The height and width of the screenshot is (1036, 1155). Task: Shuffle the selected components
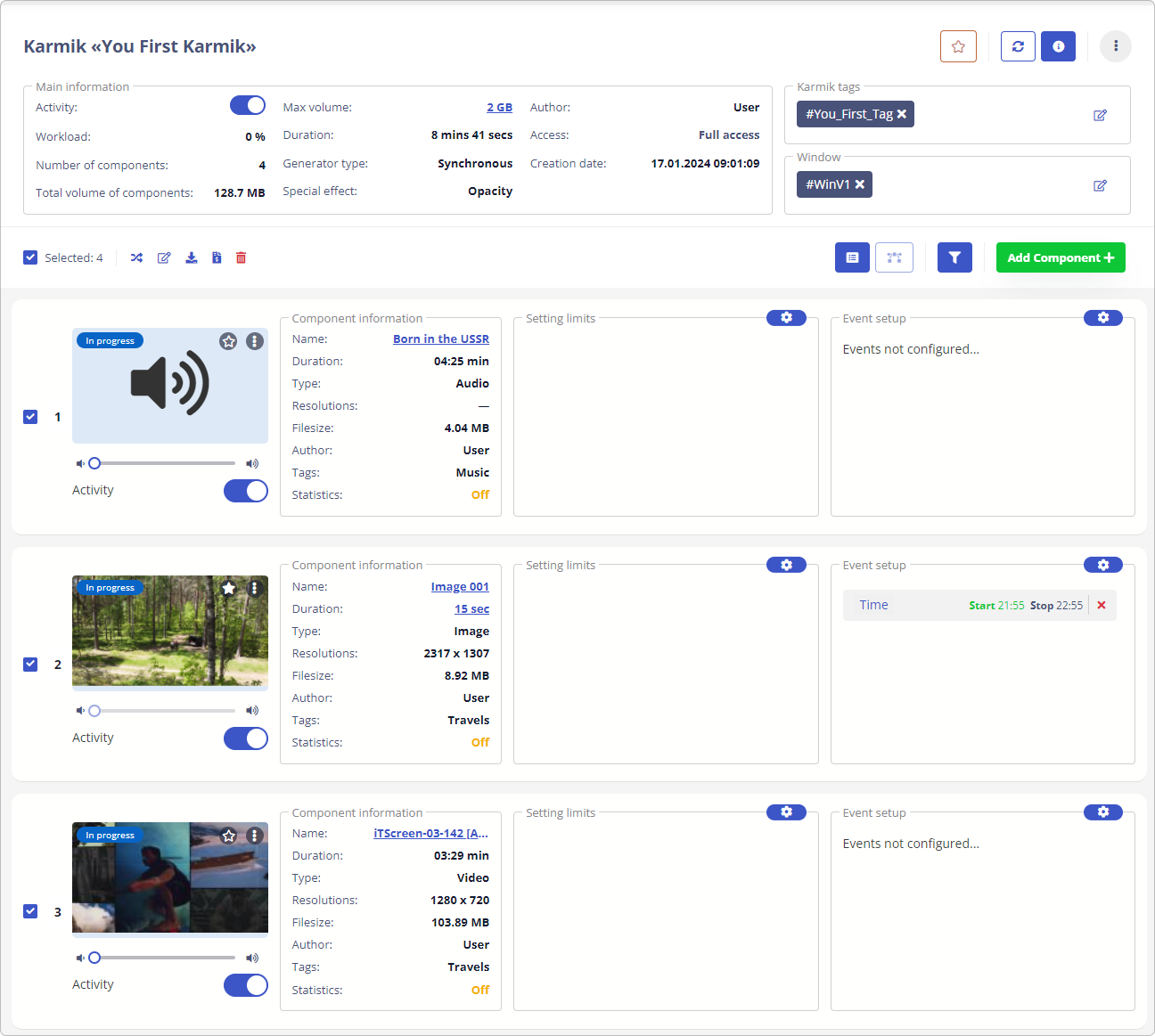click(x=136, y=257)
